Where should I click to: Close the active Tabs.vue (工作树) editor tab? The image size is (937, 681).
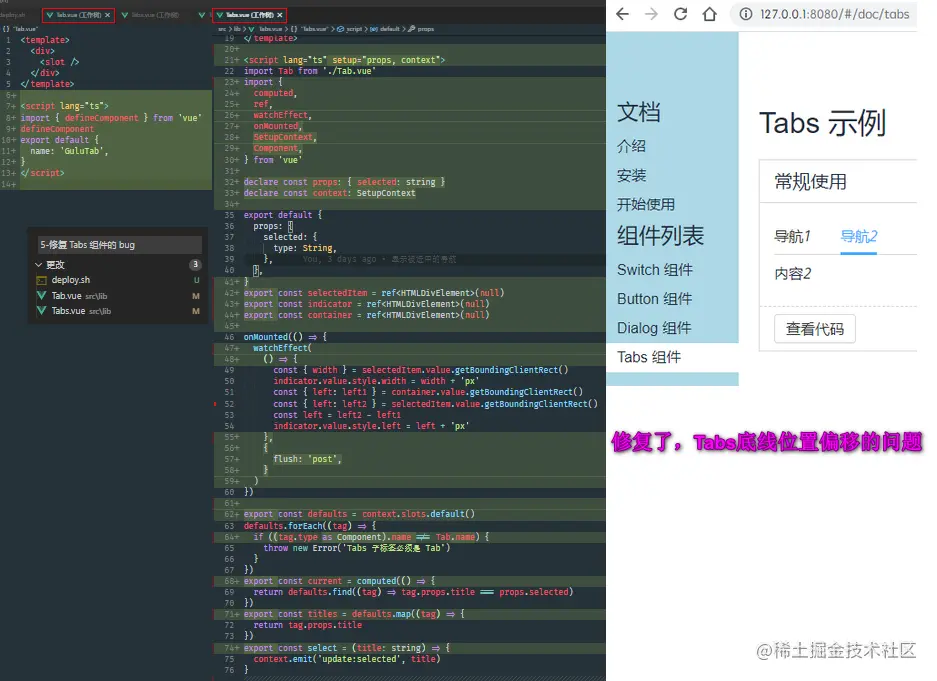click(280, 15)
